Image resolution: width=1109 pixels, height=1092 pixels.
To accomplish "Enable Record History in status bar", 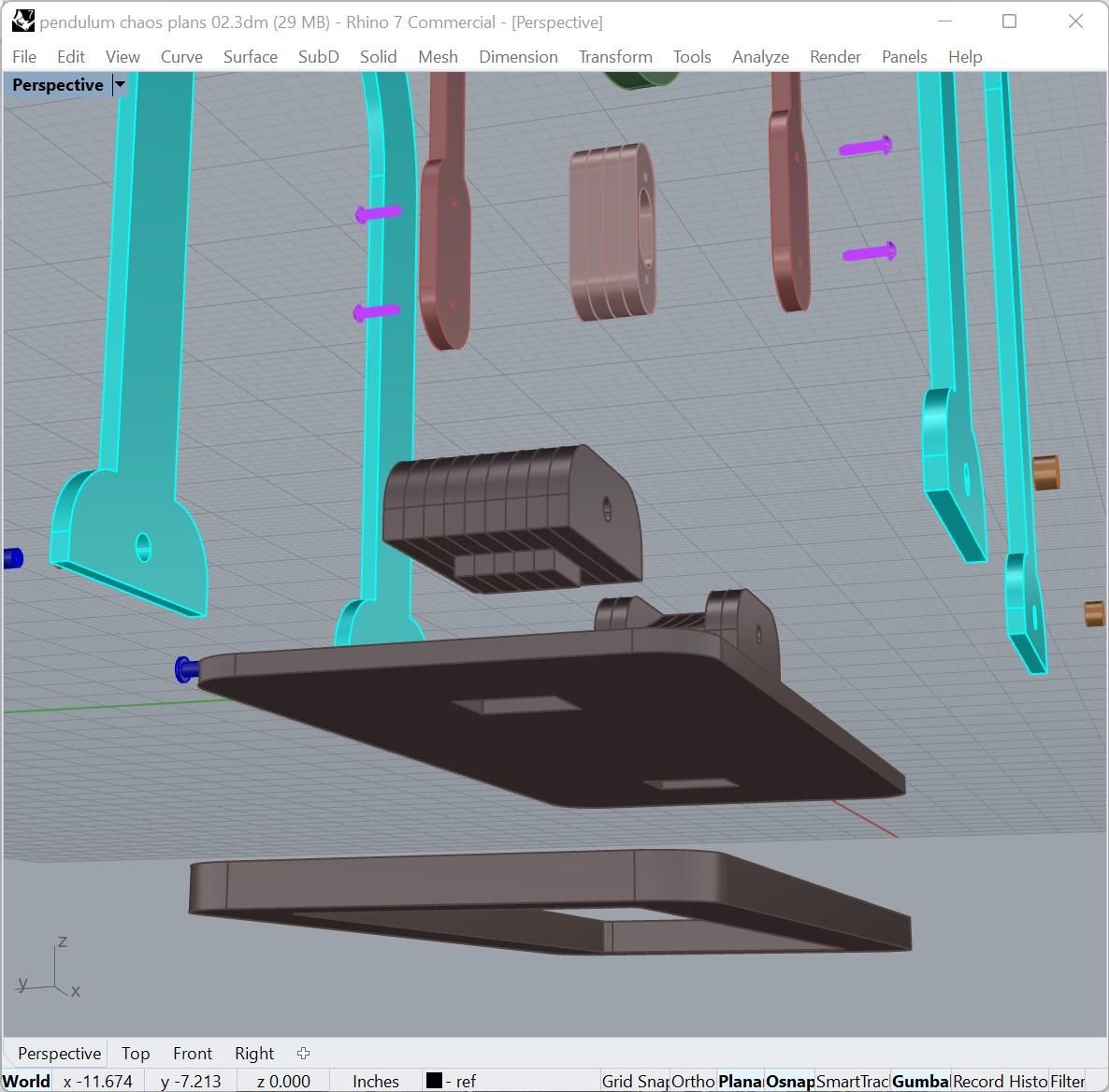I will (999, 1081).
